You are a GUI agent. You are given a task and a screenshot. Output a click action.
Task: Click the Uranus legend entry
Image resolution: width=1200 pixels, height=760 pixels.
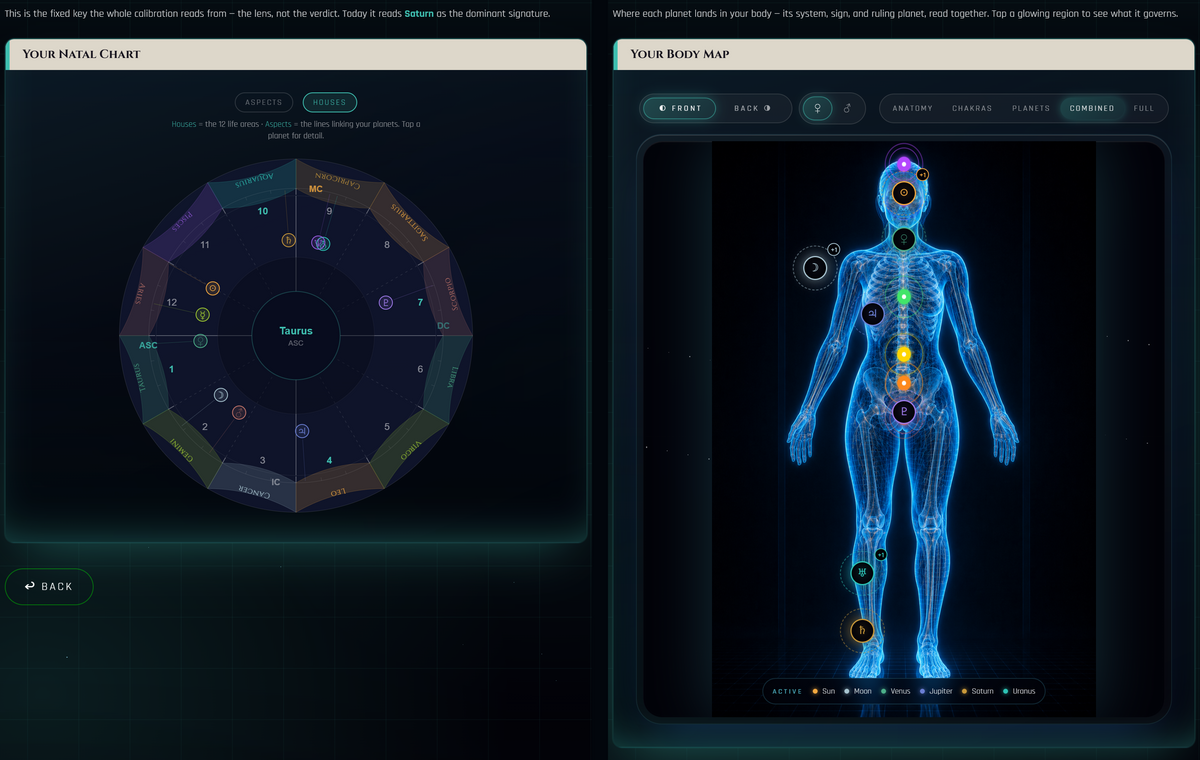tap(1019, 691)
